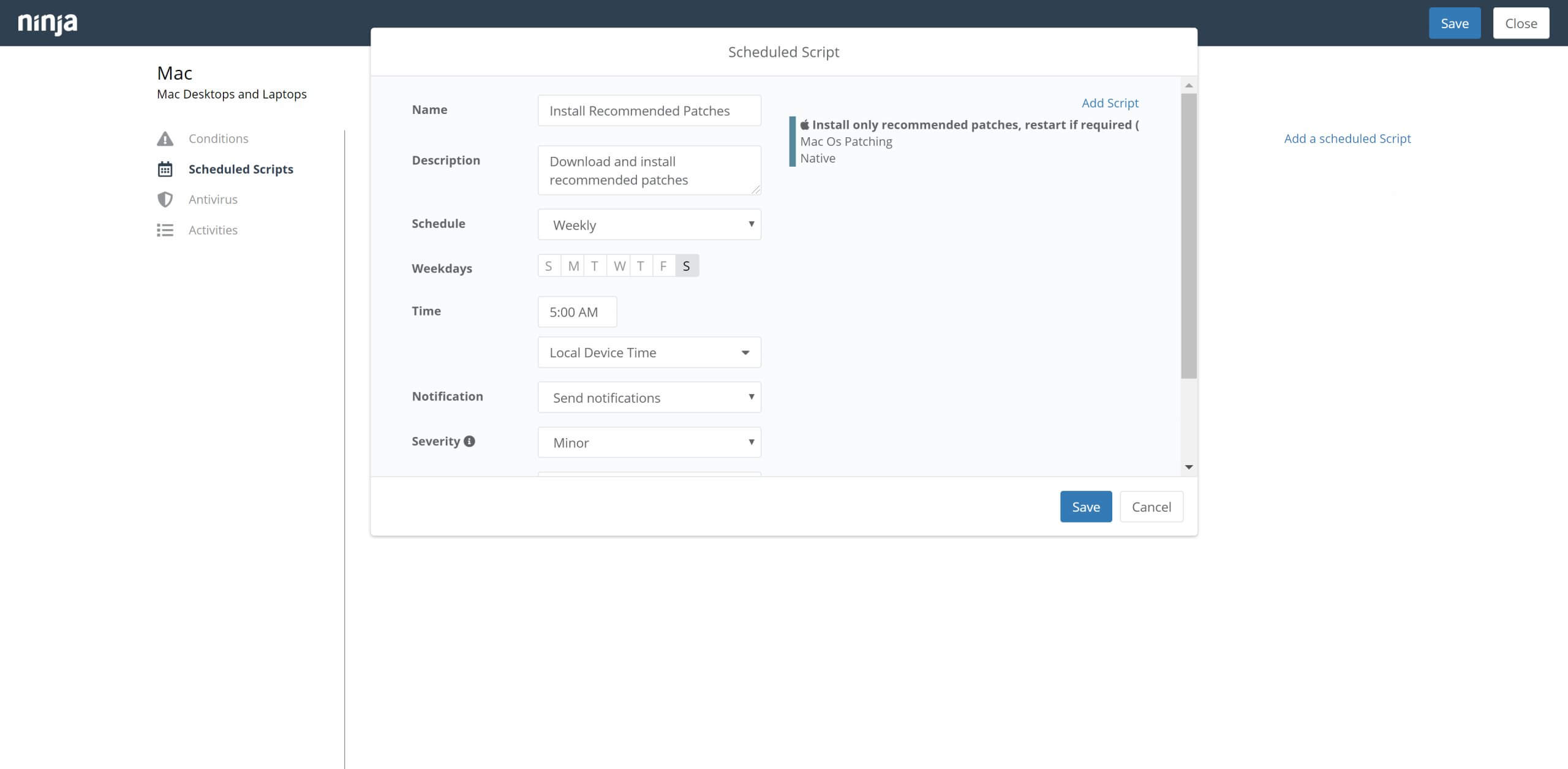
Task: Toggle Wednesday in the Weekdays row
Action: tap(618, 265)
